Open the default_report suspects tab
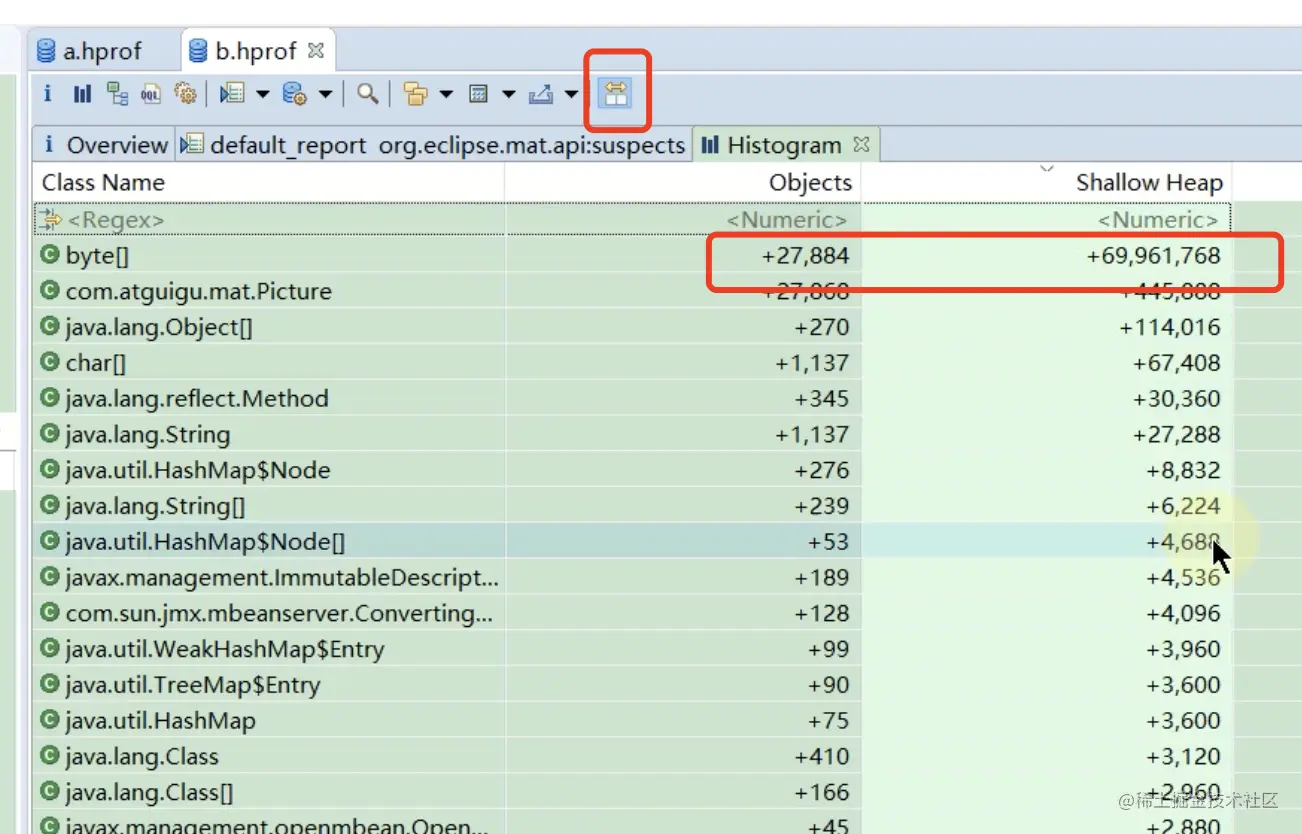 435,145
